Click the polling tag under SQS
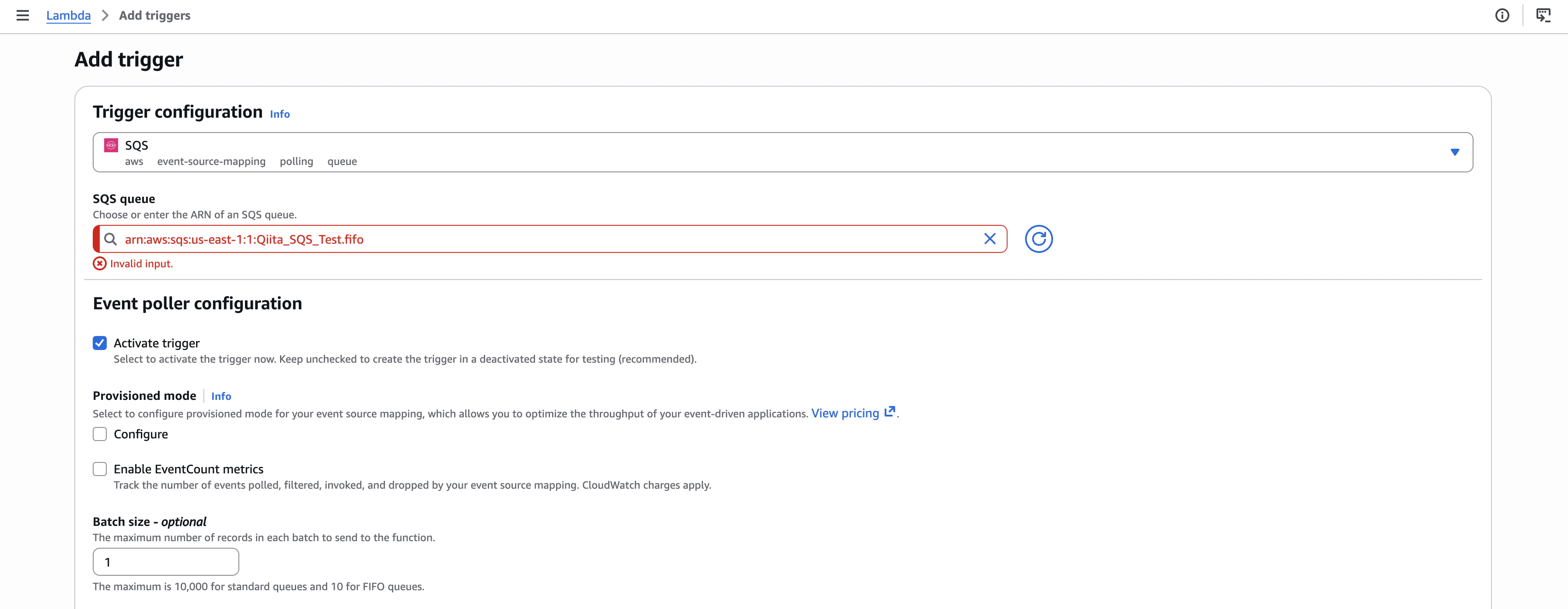 [297, 161]
